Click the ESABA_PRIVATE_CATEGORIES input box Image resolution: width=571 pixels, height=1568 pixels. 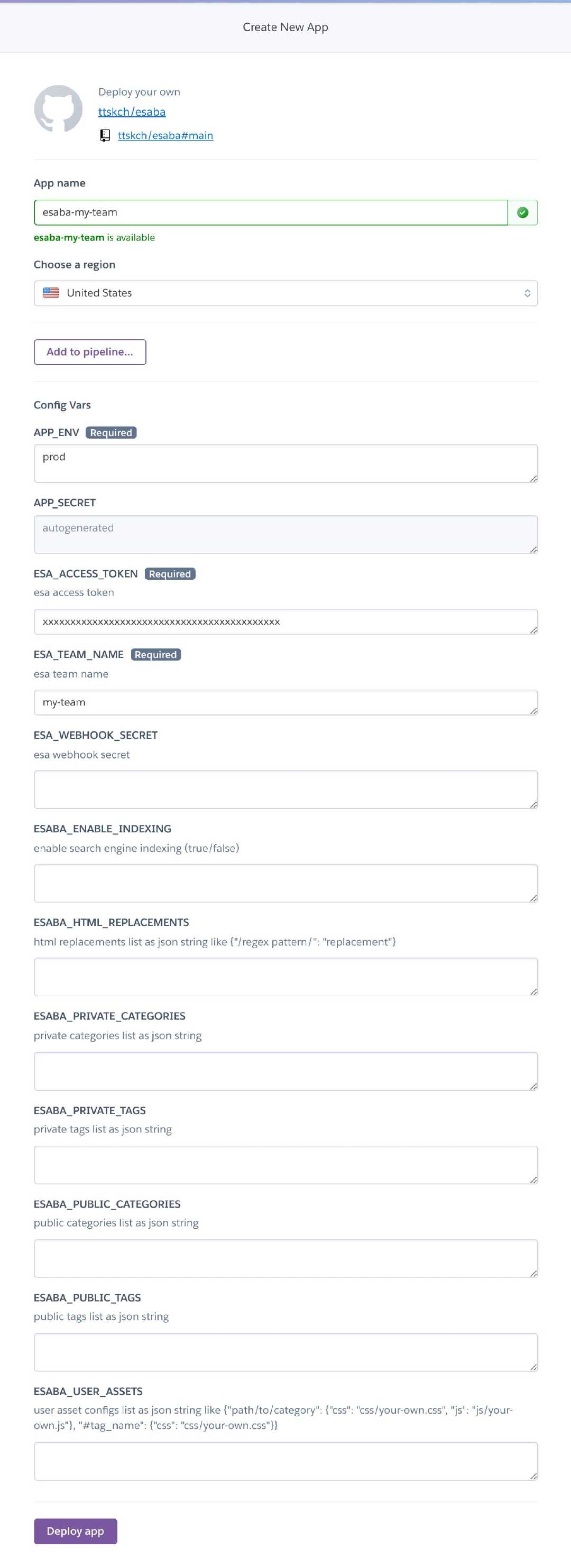[285, 1071]
